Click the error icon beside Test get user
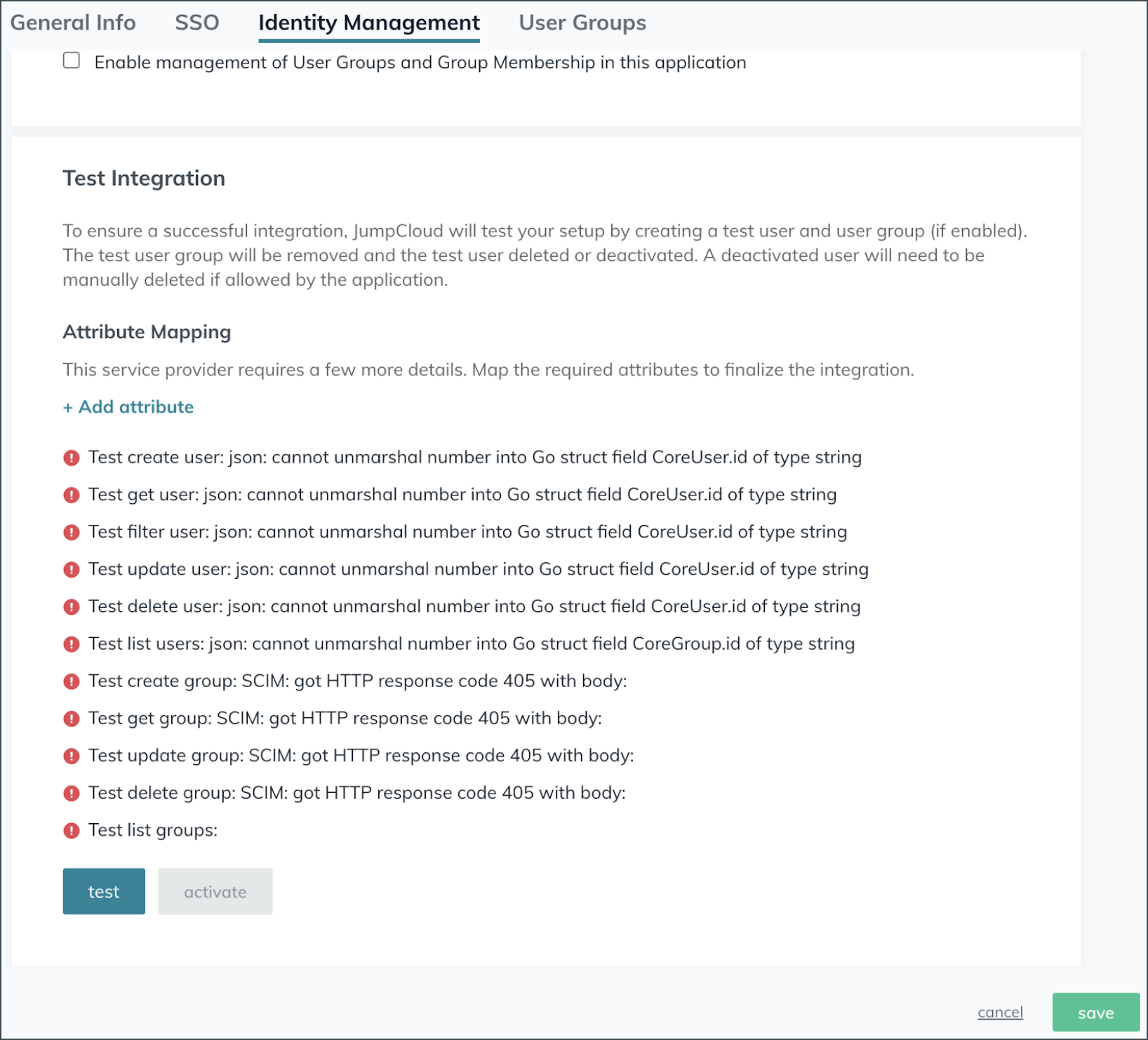1148x1040 pixels. pyautogui.click(x=71, y=495)
